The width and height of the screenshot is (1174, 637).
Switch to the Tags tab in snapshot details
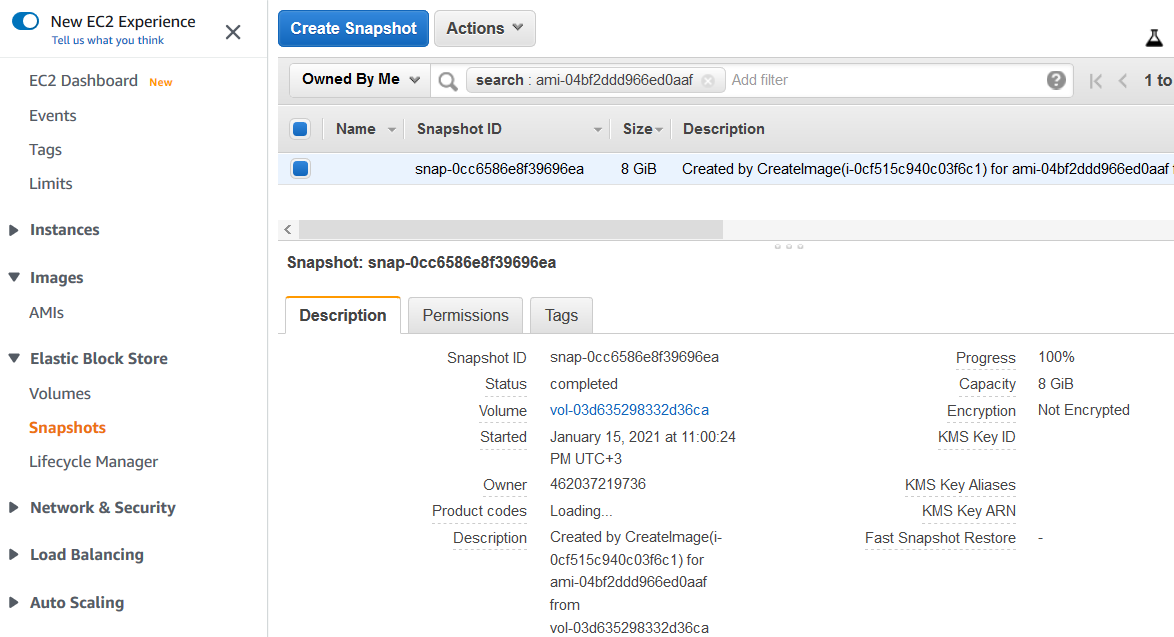click(x=562, y=315)
